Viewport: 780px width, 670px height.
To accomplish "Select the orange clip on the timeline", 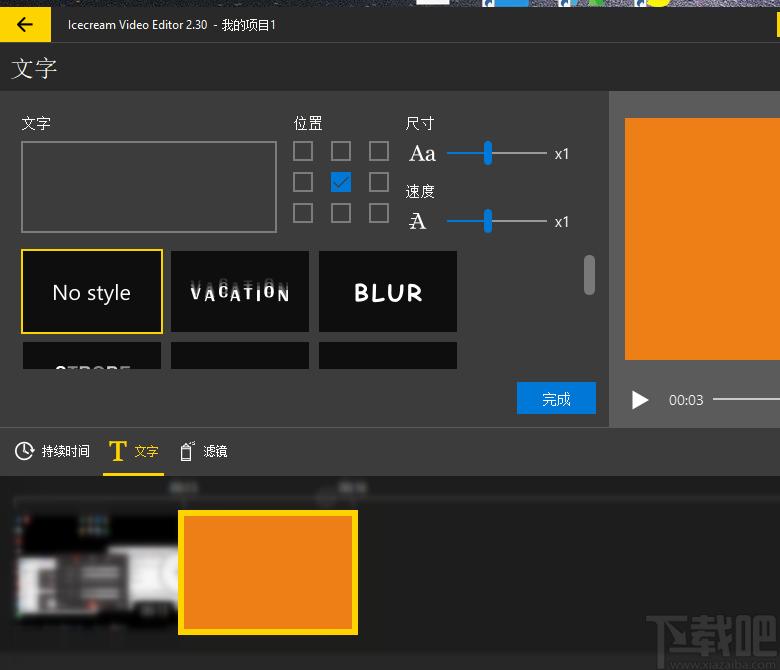I will [268, 573].
